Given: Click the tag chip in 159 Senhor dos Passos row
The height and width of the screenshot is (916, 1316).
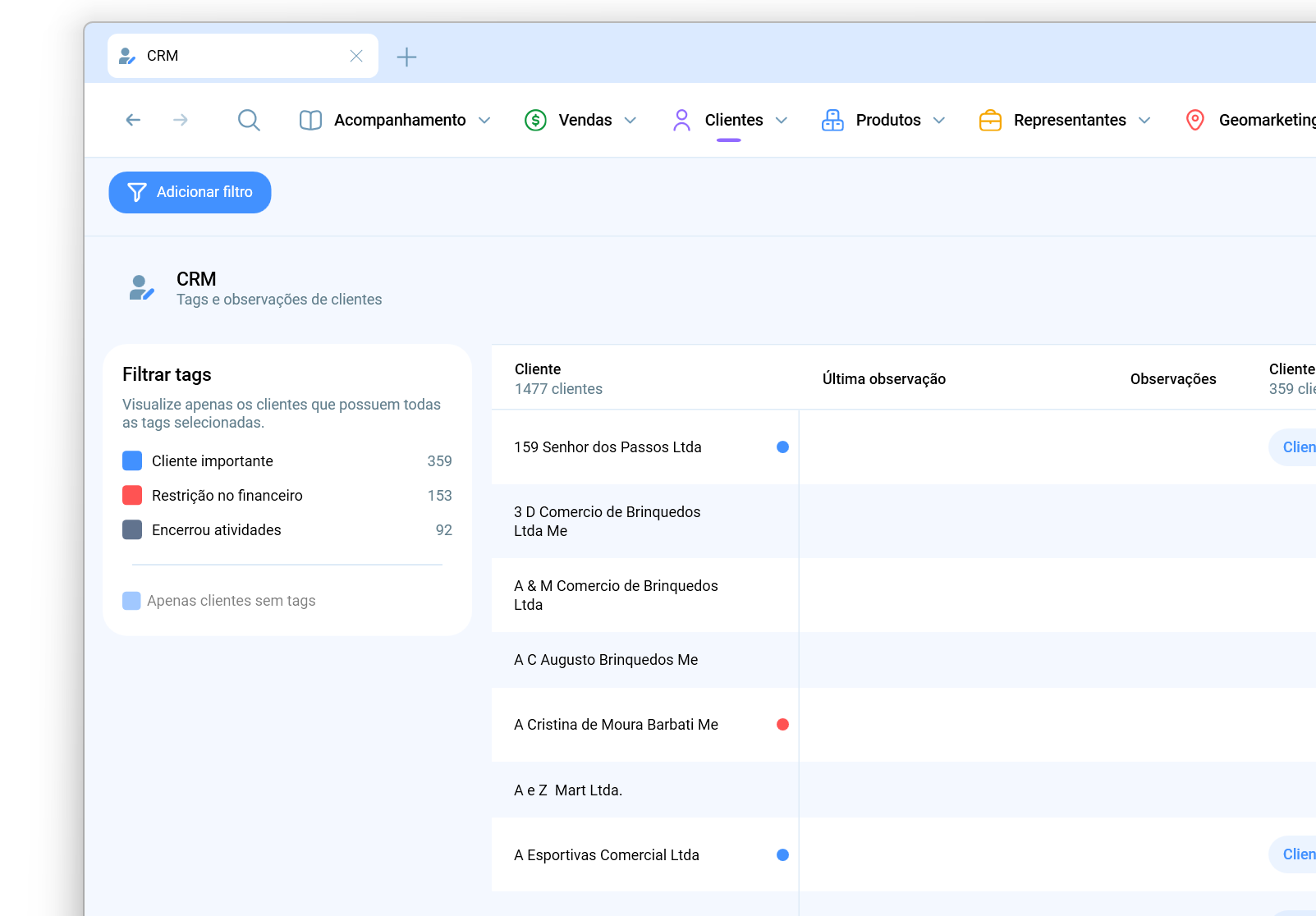Looking at the screenshot, I should click(1294, 447).
